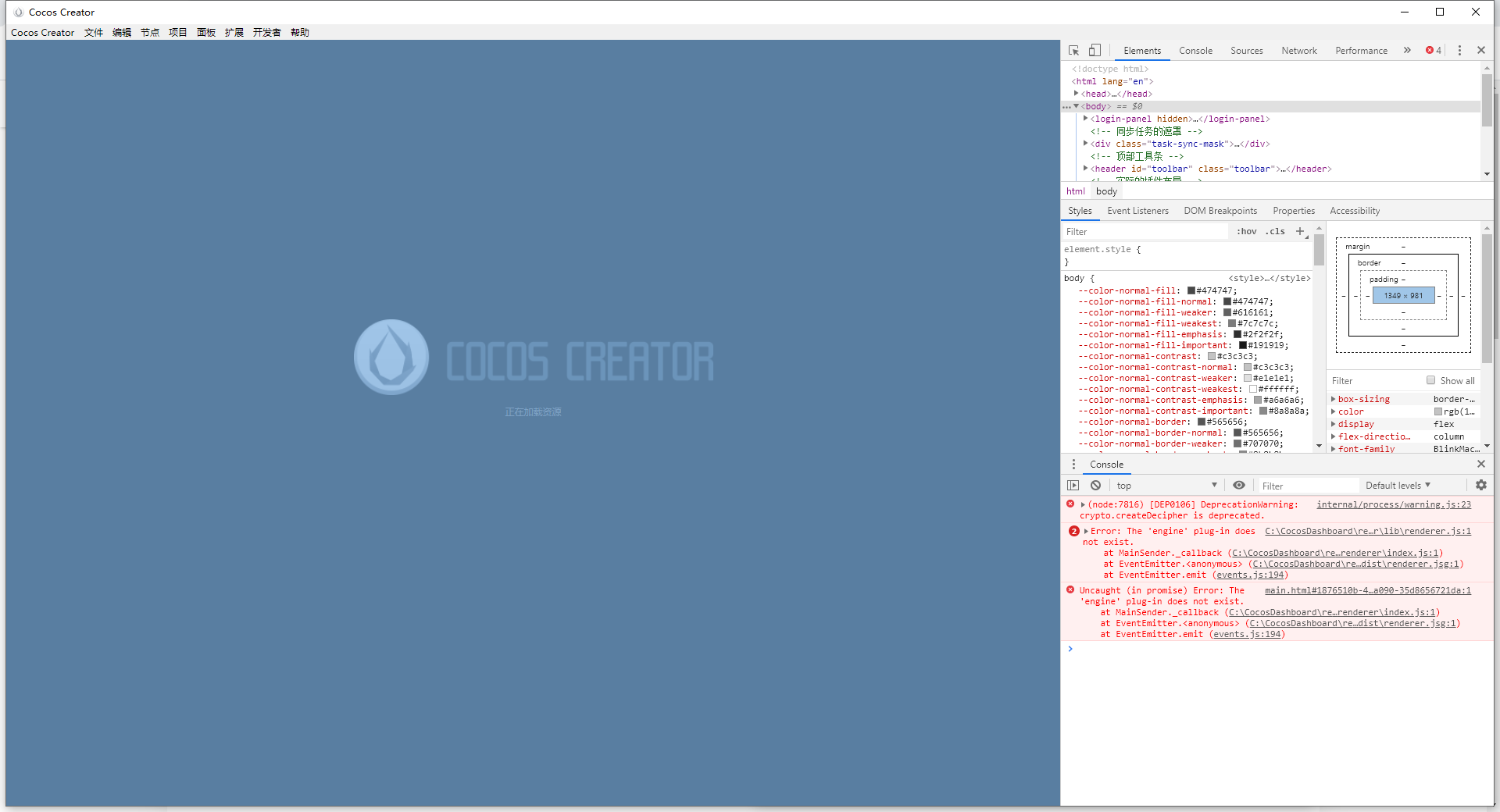Switch to the Performance tab
Image resolution: width=1500 pixels, height=812 pixels.
click(1362, 51)
